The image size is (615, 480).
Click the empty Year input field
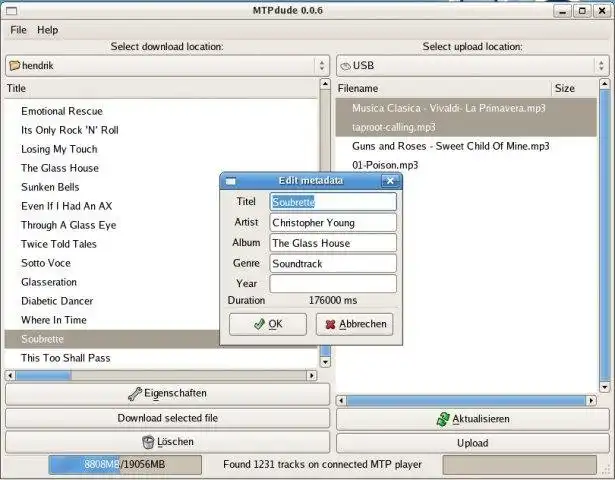[x=333, y=284]
